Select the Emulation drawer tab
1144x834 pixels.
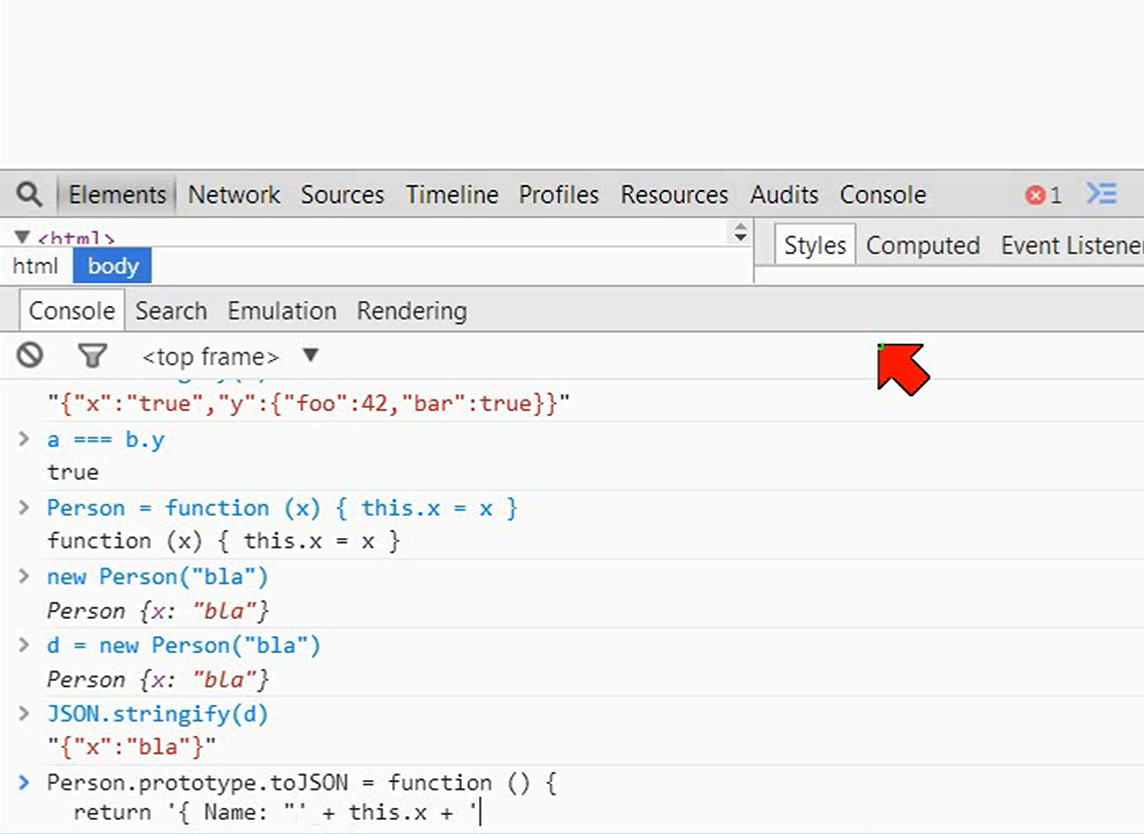click(x=282, y=311)
